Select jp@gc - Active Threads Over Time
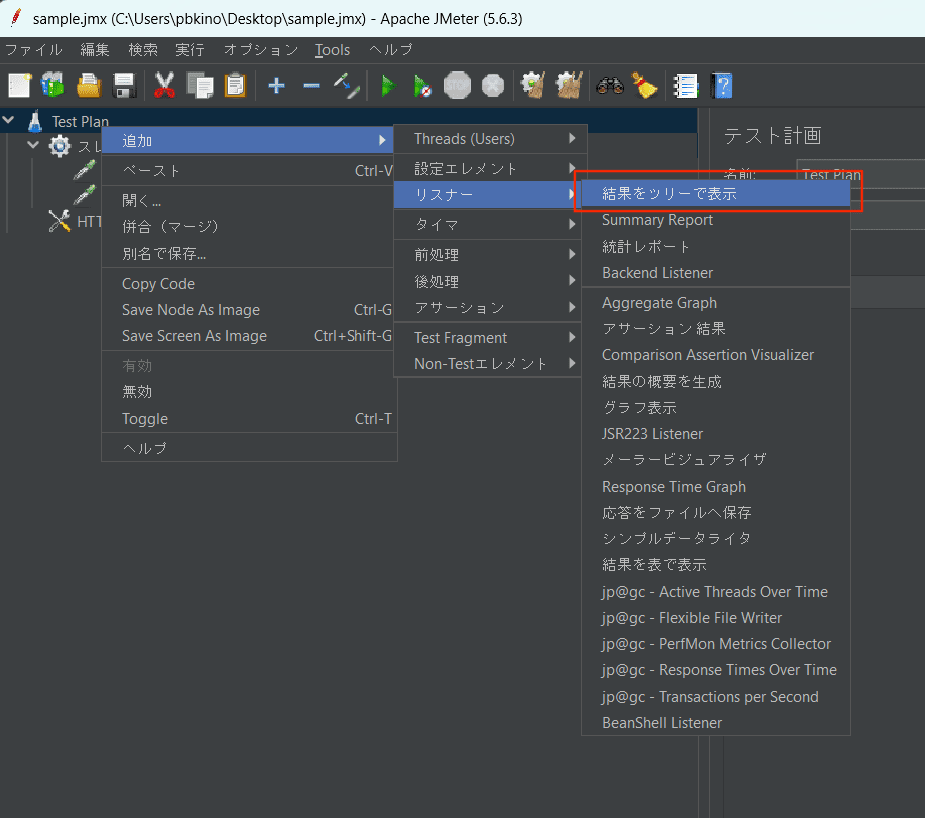This screenshot has width=925, height=818. point(716,592)
